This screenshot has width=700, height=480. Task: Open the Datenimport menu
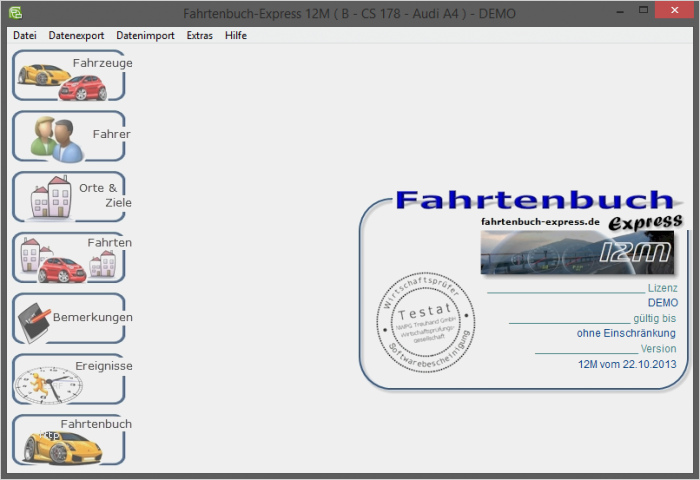[145, 35]
